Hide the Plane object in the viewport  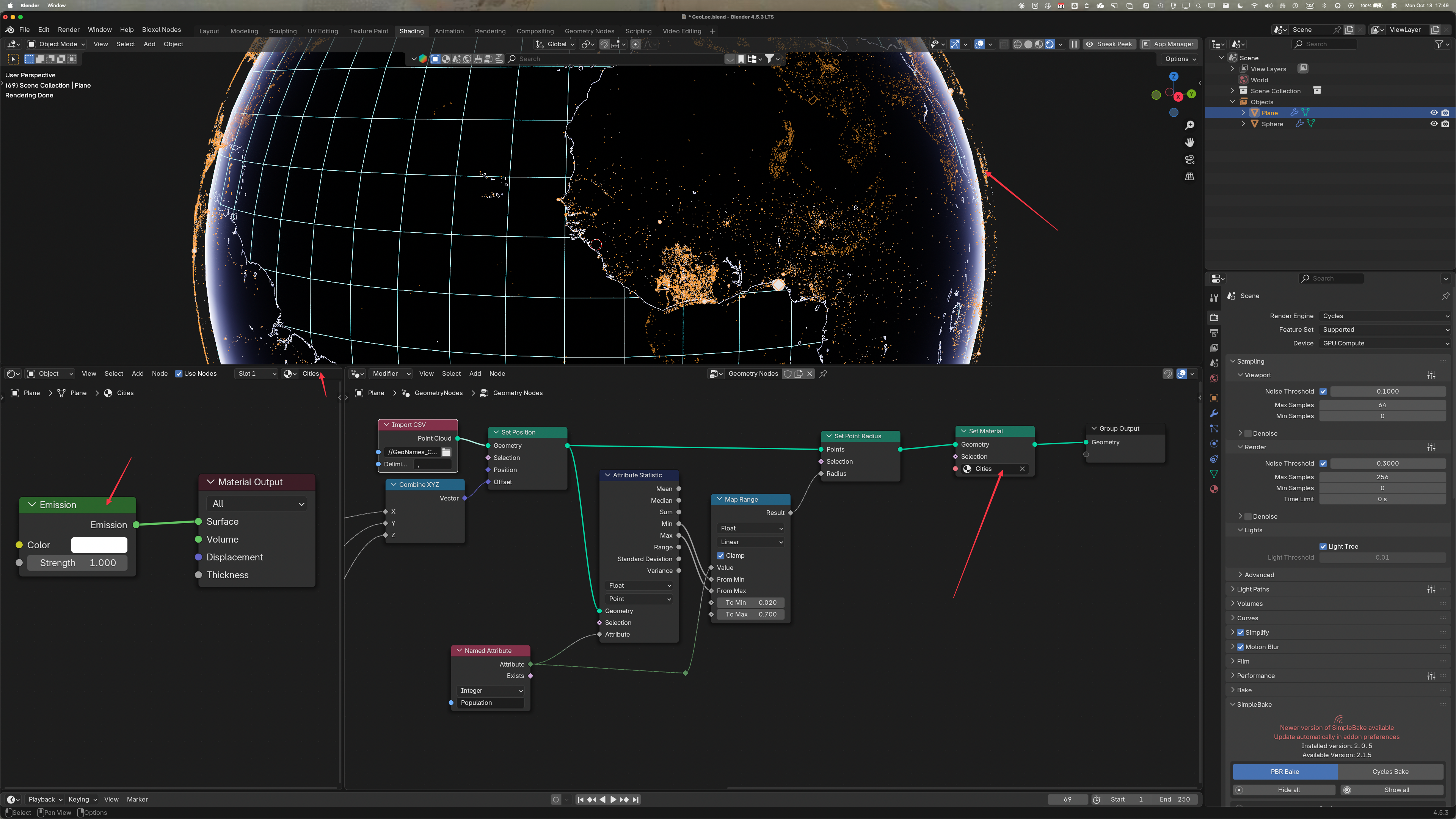point(1434,113)
